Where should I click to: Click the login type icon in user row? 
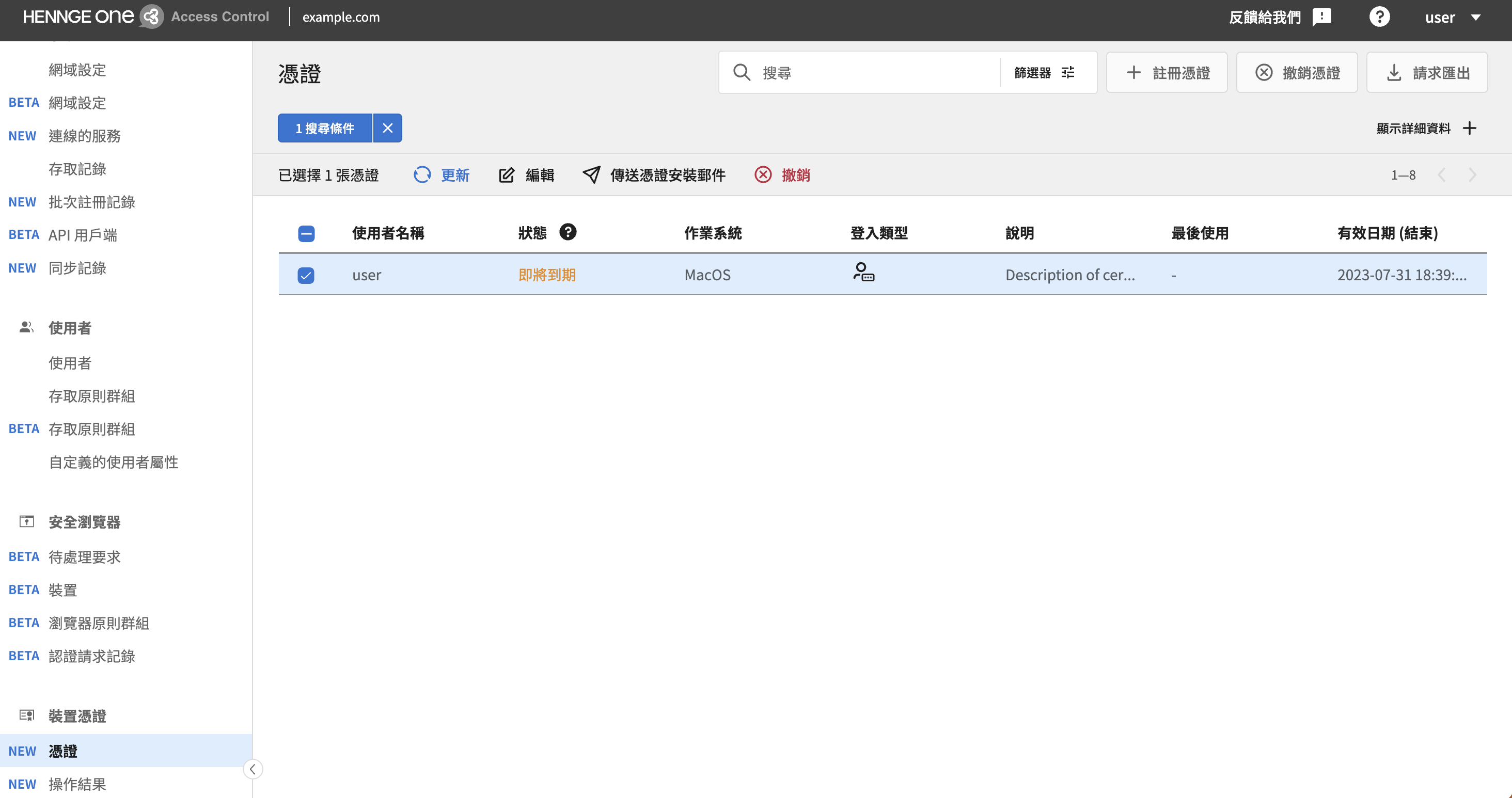[x=863, y=272]
